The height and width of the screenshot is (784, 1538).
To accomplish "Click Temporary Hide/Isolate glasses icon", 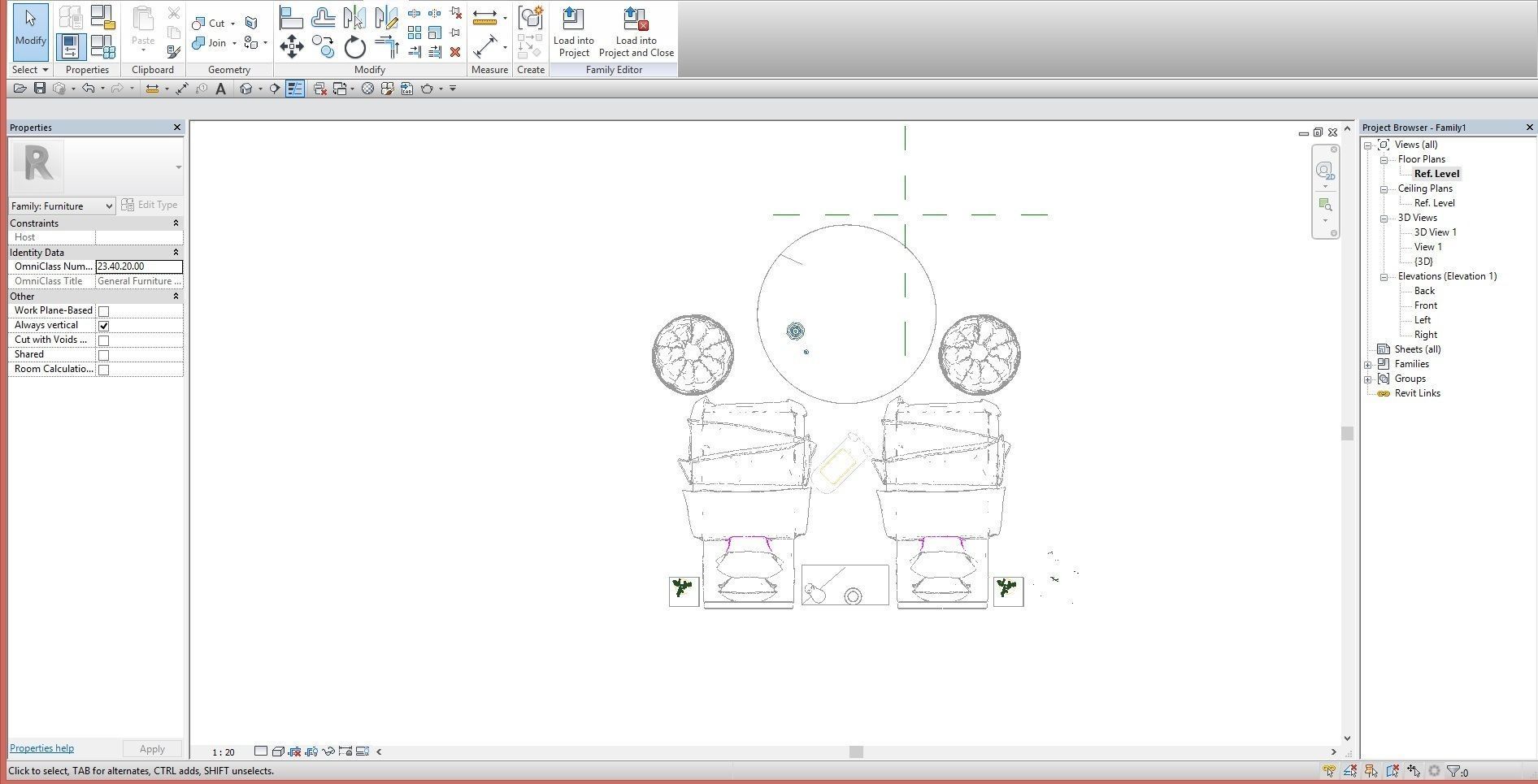I will pos(328,752).
